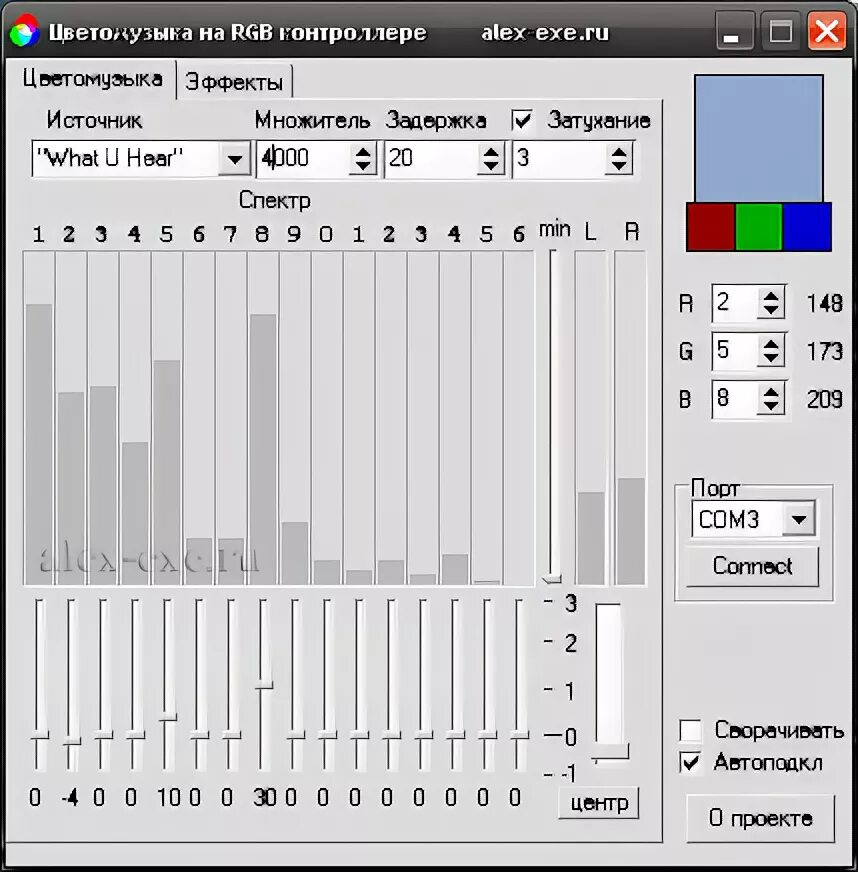Toggle the Сворачивать checkbox

(x=691, y=730)
